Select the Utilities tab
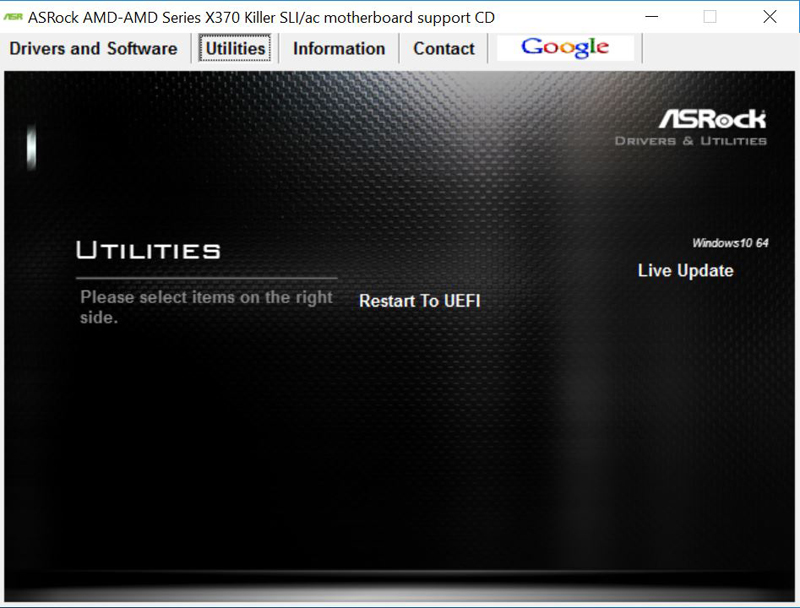 235,48
